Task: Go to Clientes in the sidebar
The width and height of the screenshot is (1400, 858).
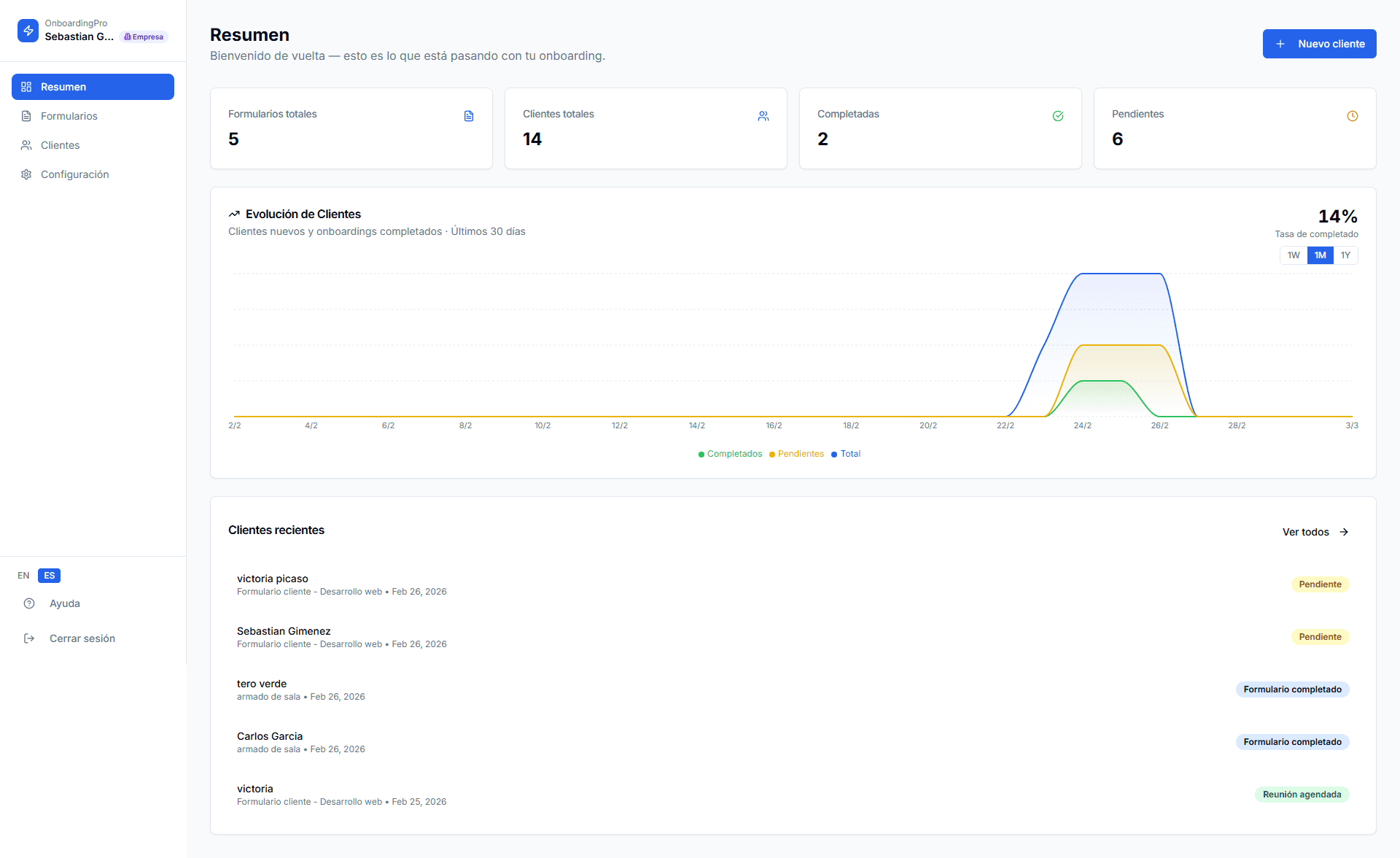Action: pyautogui.click(x=60, y=145)
